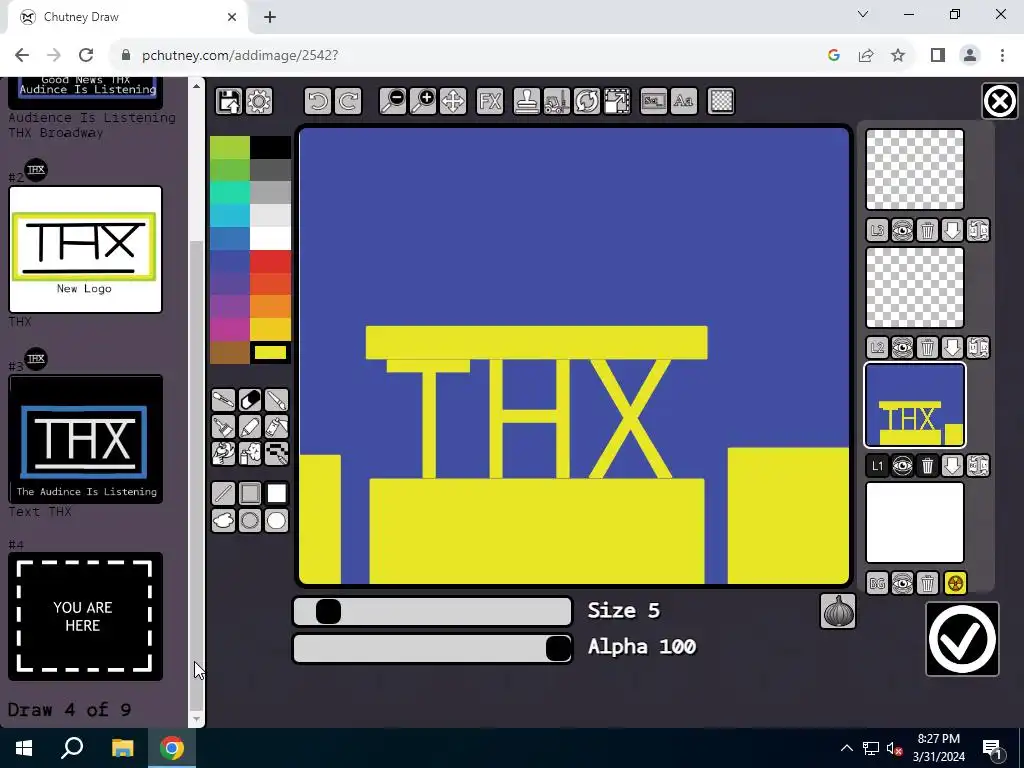Toggle visibility of layer L1
Viewport: 1024px width, 768px height.
click(902, 466)
